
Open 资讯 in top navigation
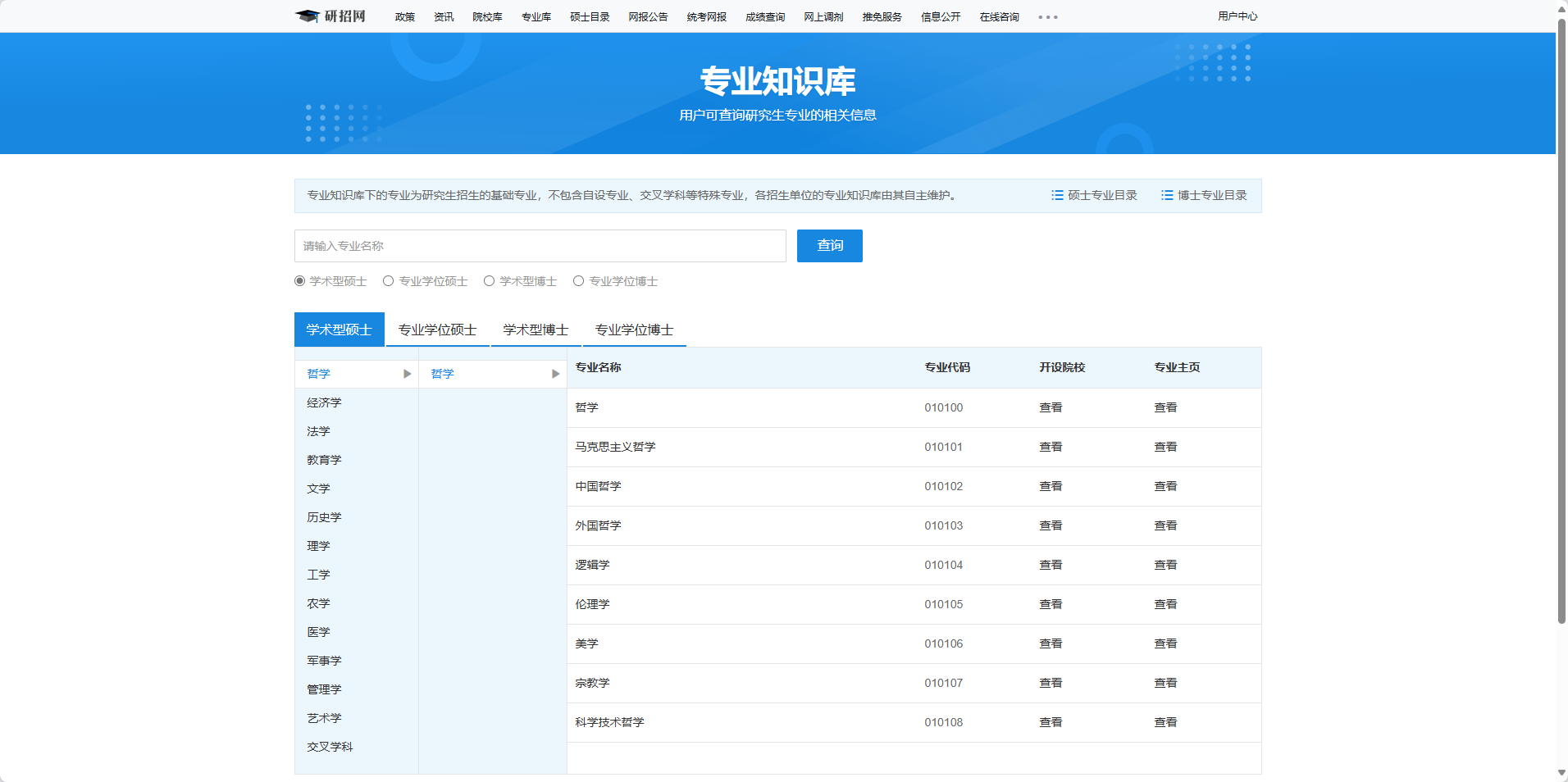444,17
